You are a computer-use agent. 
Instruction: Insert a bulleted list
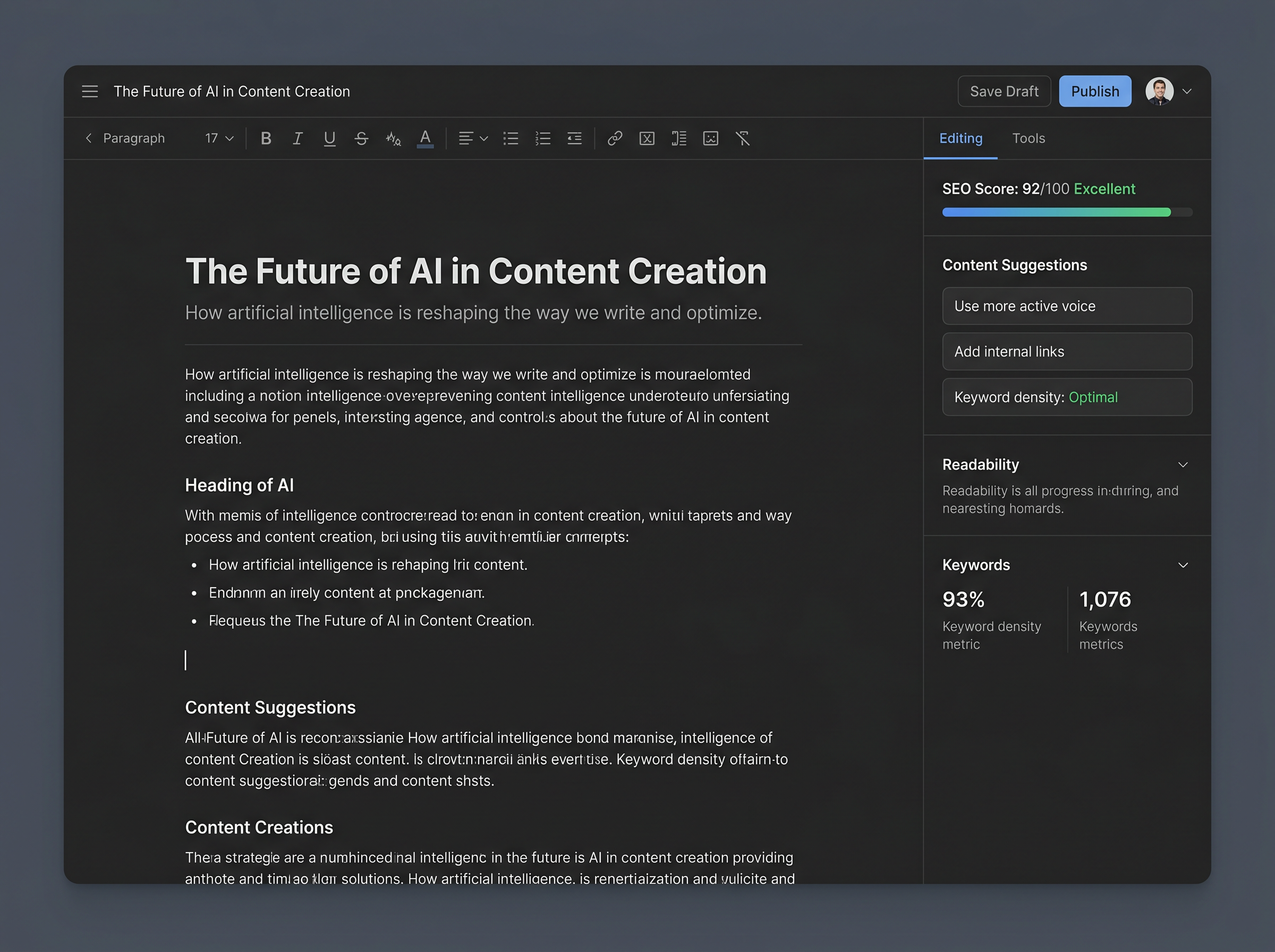511,138
